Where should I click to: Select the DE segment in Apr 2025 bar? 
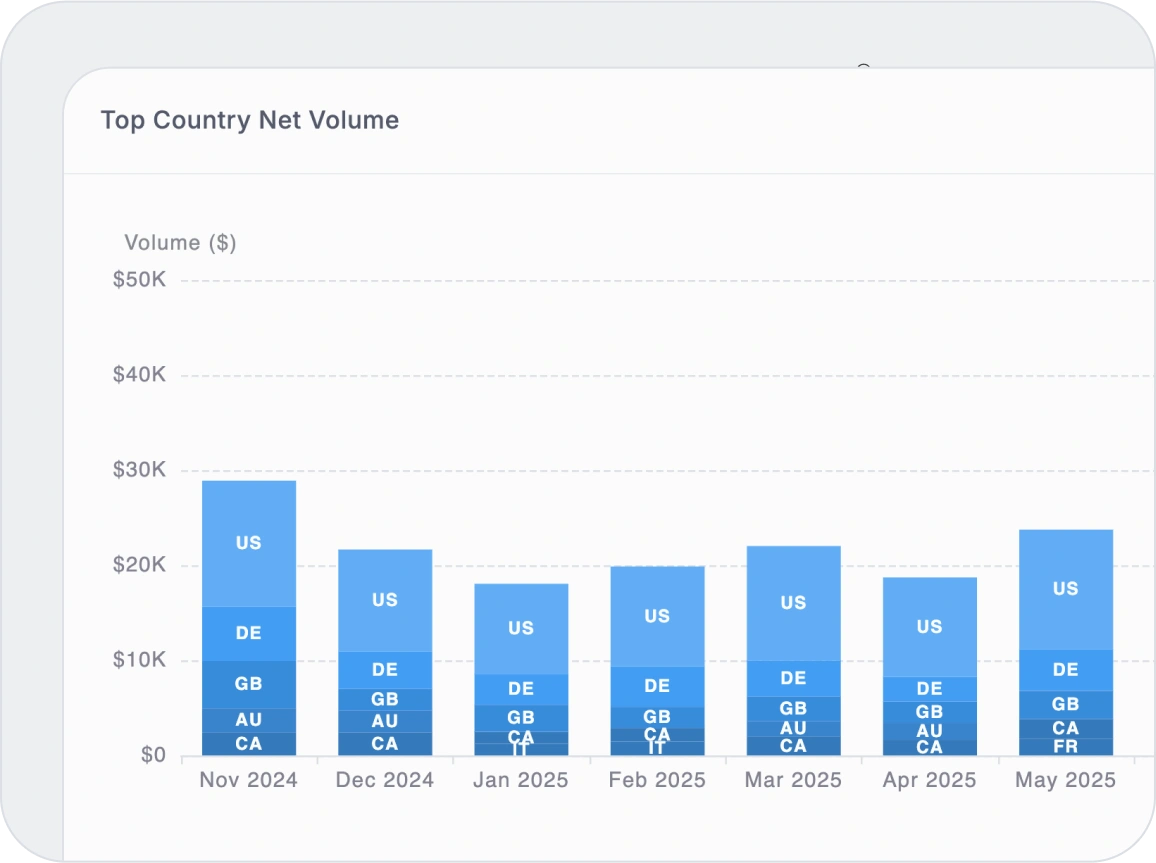(x=929, y=689)
